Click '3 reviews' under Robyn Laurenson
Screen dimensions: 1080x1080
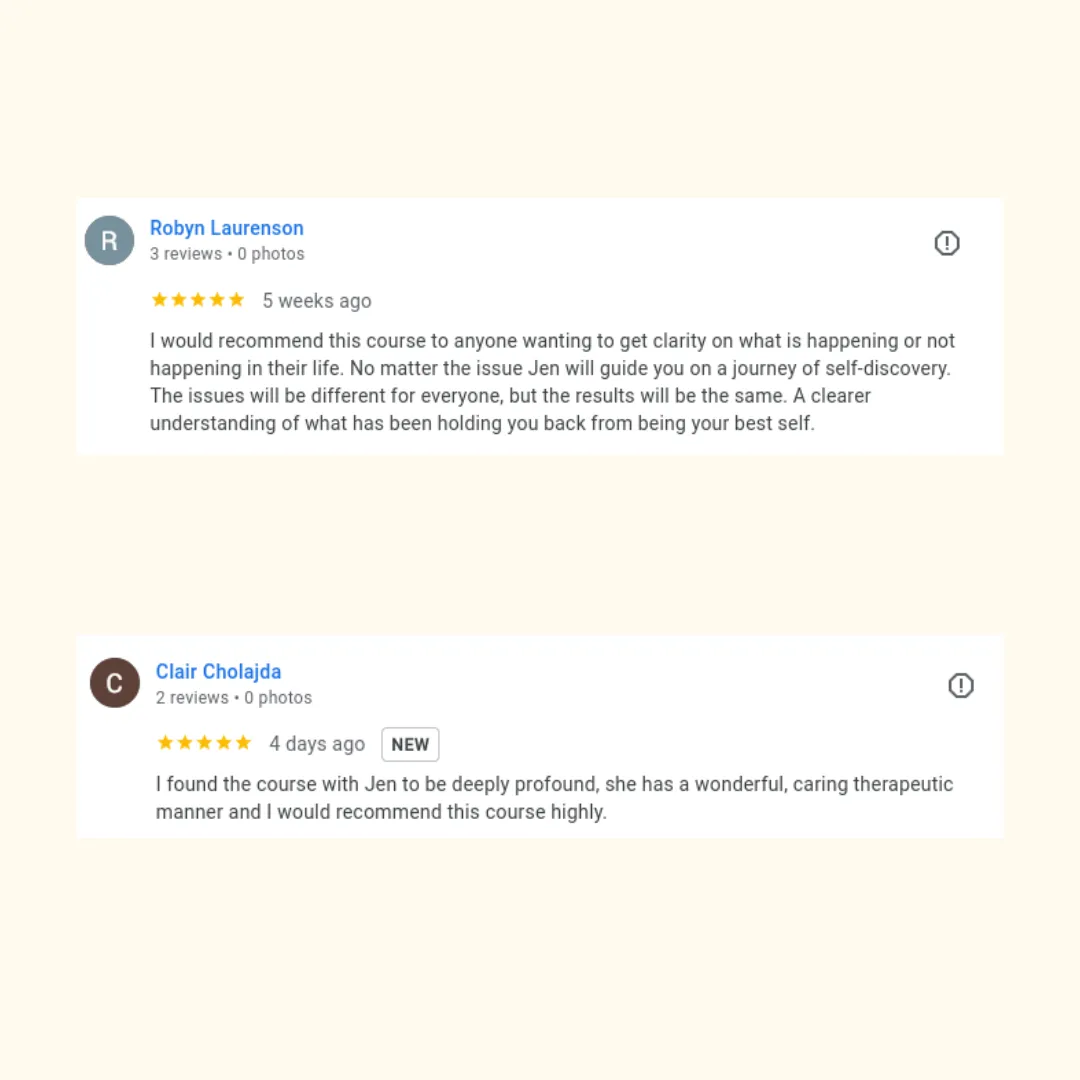pyautogui.click(x=185, y=254)
